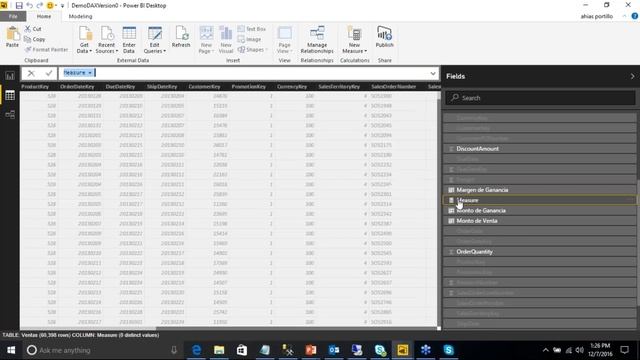The height and width of the screenshot is (360, 640).
Task: Open the Action Center notifications icon
Action: pos(624,350)
